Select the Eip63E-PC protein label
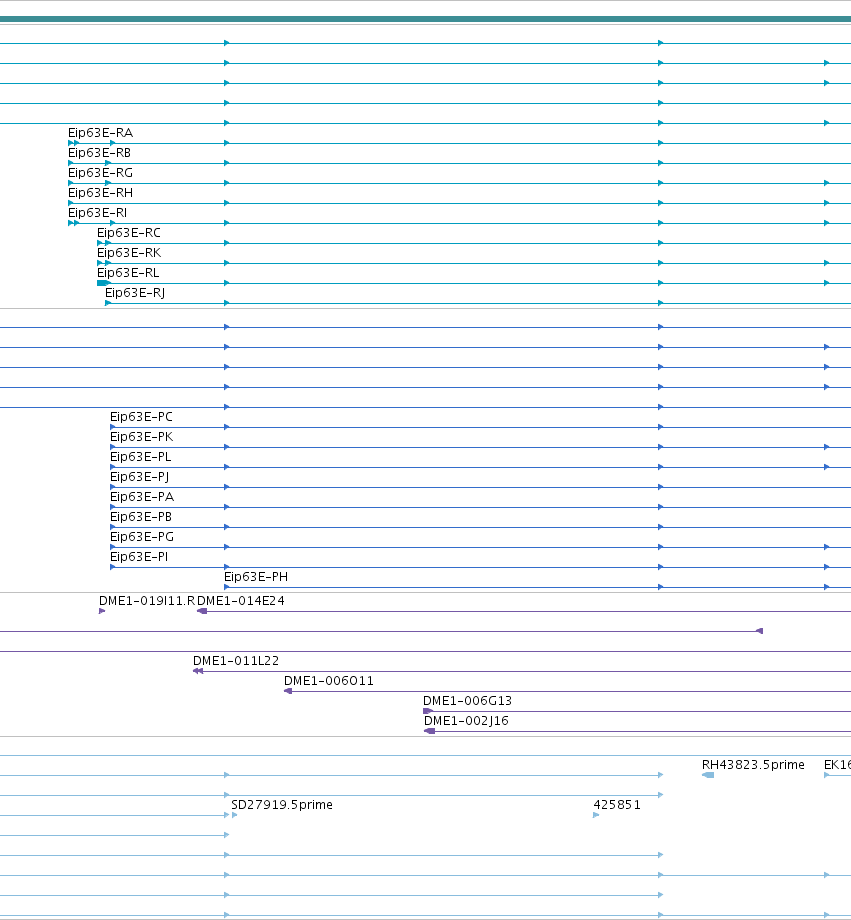This screenshot has height=920, width=851. (x=141, y=417)
